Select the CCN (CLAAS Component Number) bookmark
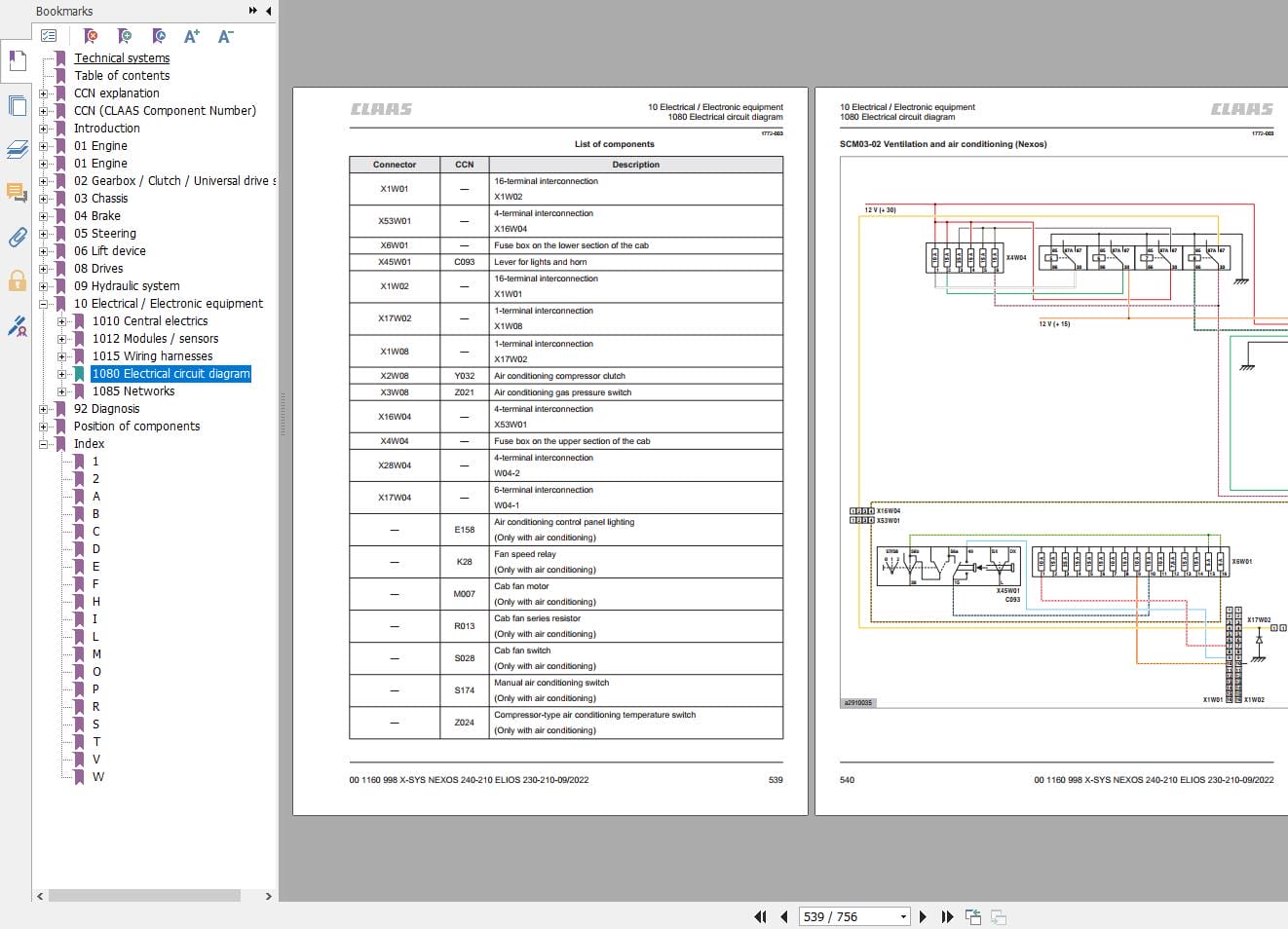 click(x=165, y=111)
